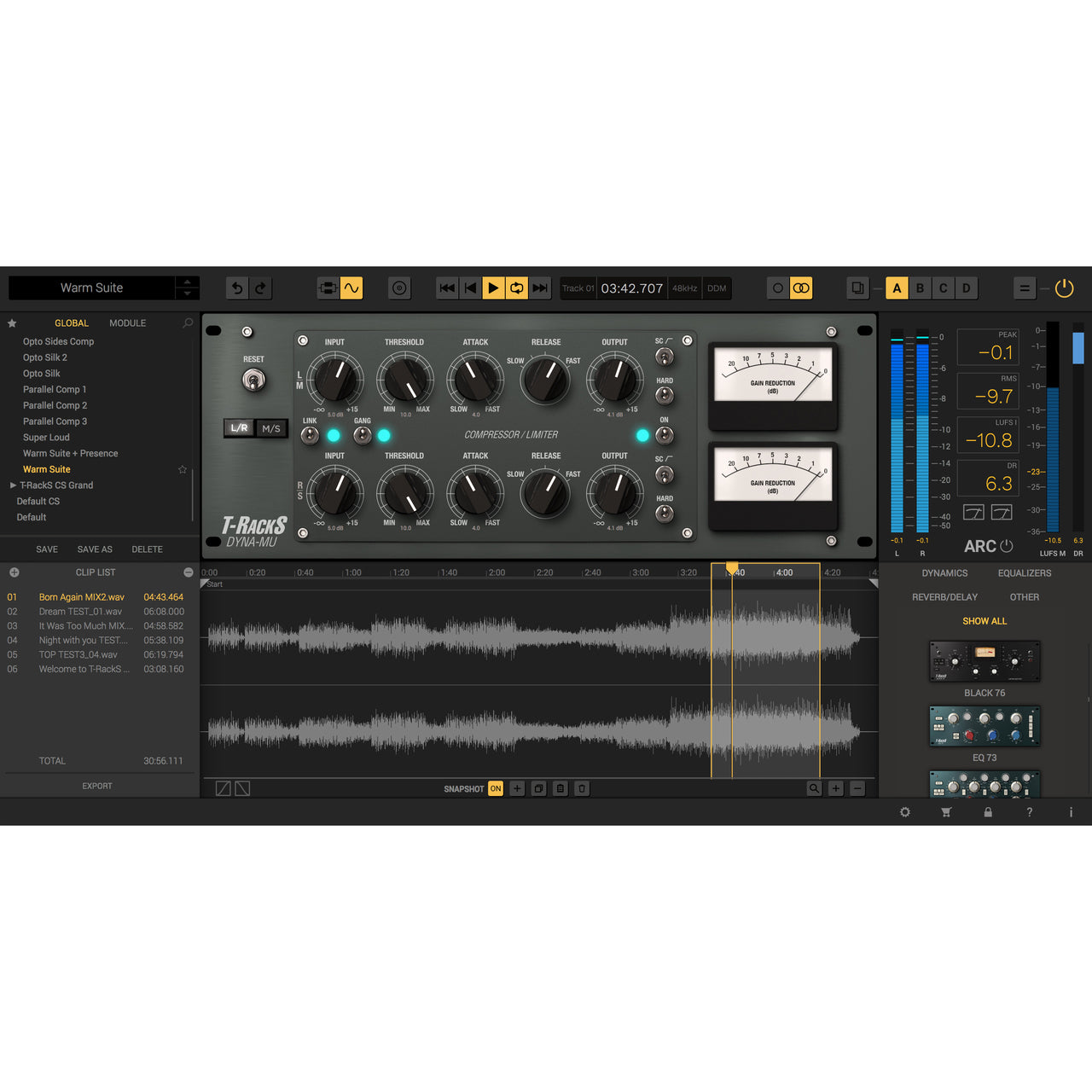The height and width of the screenshot is (1092, 1092).
Task: Turn the compressor ON light for left channel
Action: coord(644,434)
